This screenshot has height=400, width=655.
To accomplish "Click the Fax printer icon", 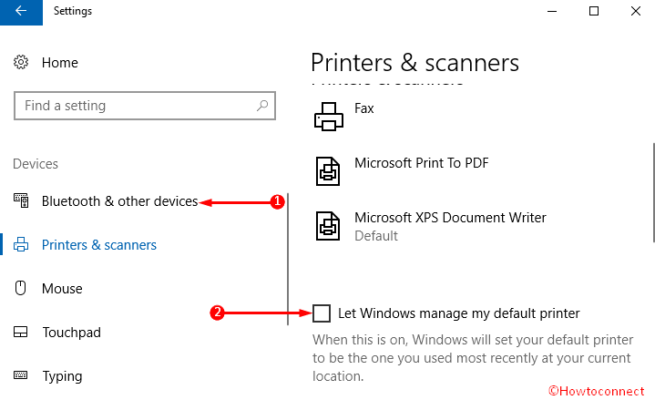I will 328,116.
